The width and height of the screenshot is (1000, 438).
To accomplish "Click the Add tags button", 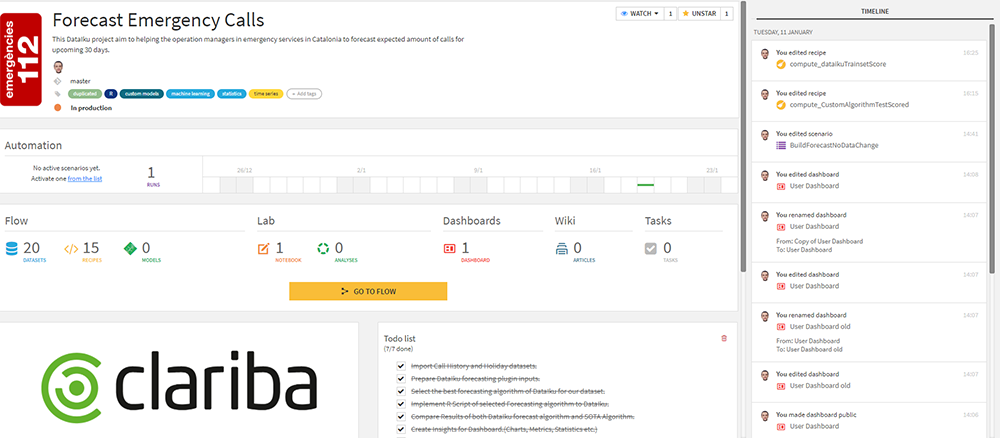I will (304, 94).
